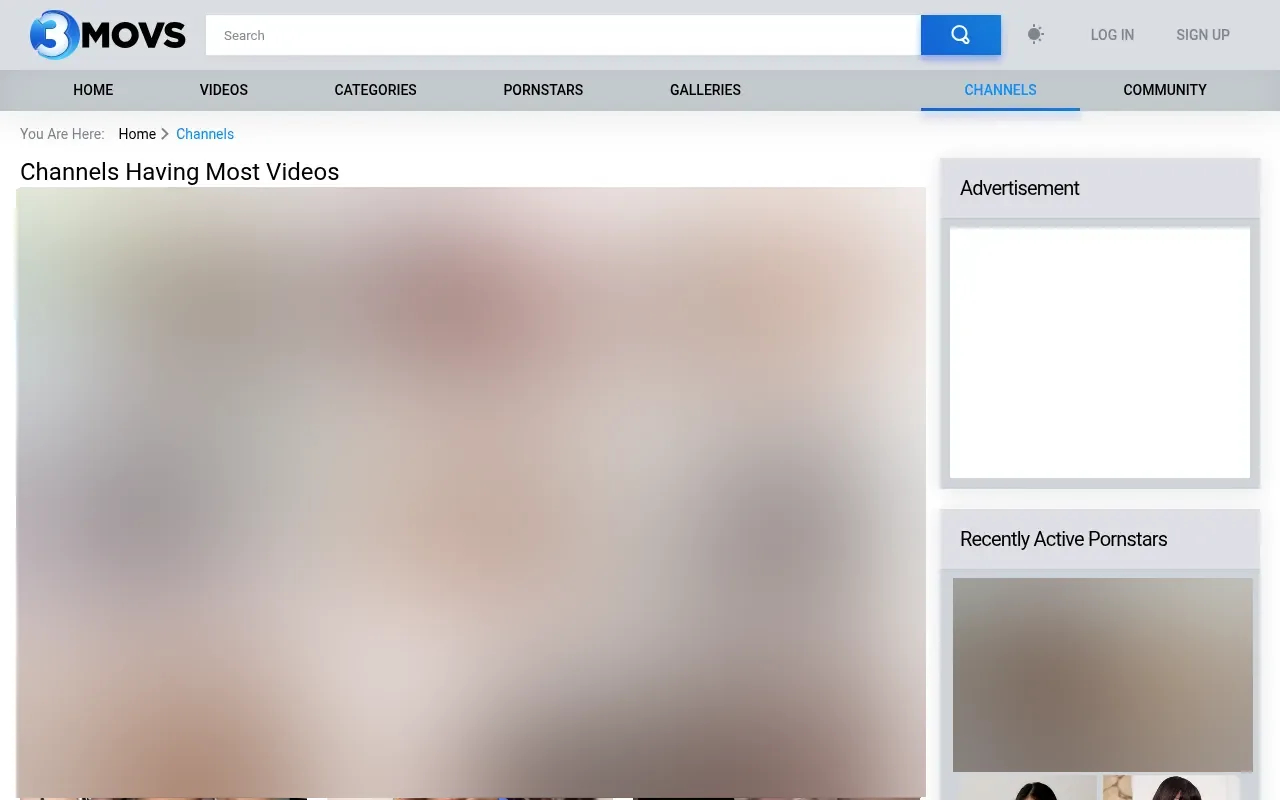Open the Pornstars menu item
This screenshot has width=1280, height=800.
click(543, 90)
